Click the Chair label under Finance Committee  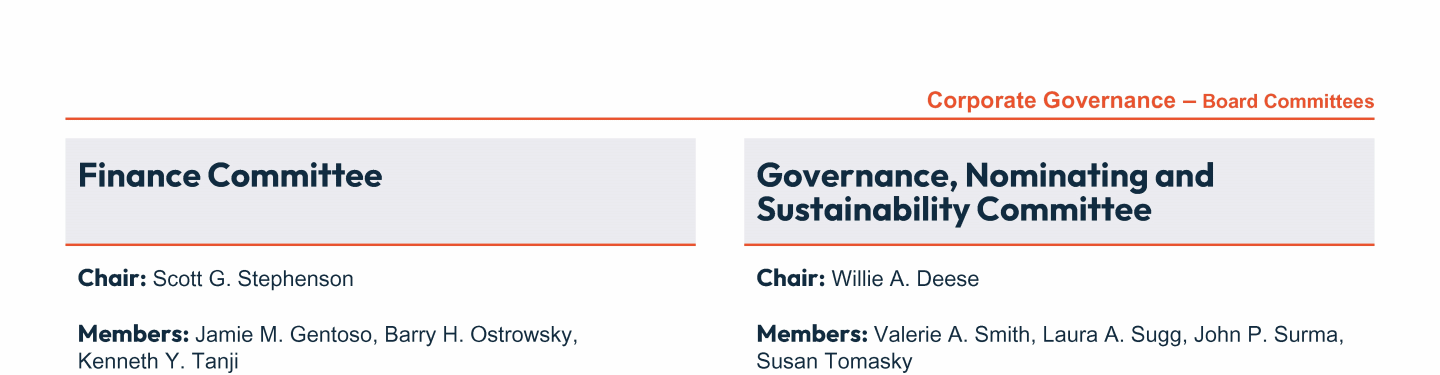[113, 279]
